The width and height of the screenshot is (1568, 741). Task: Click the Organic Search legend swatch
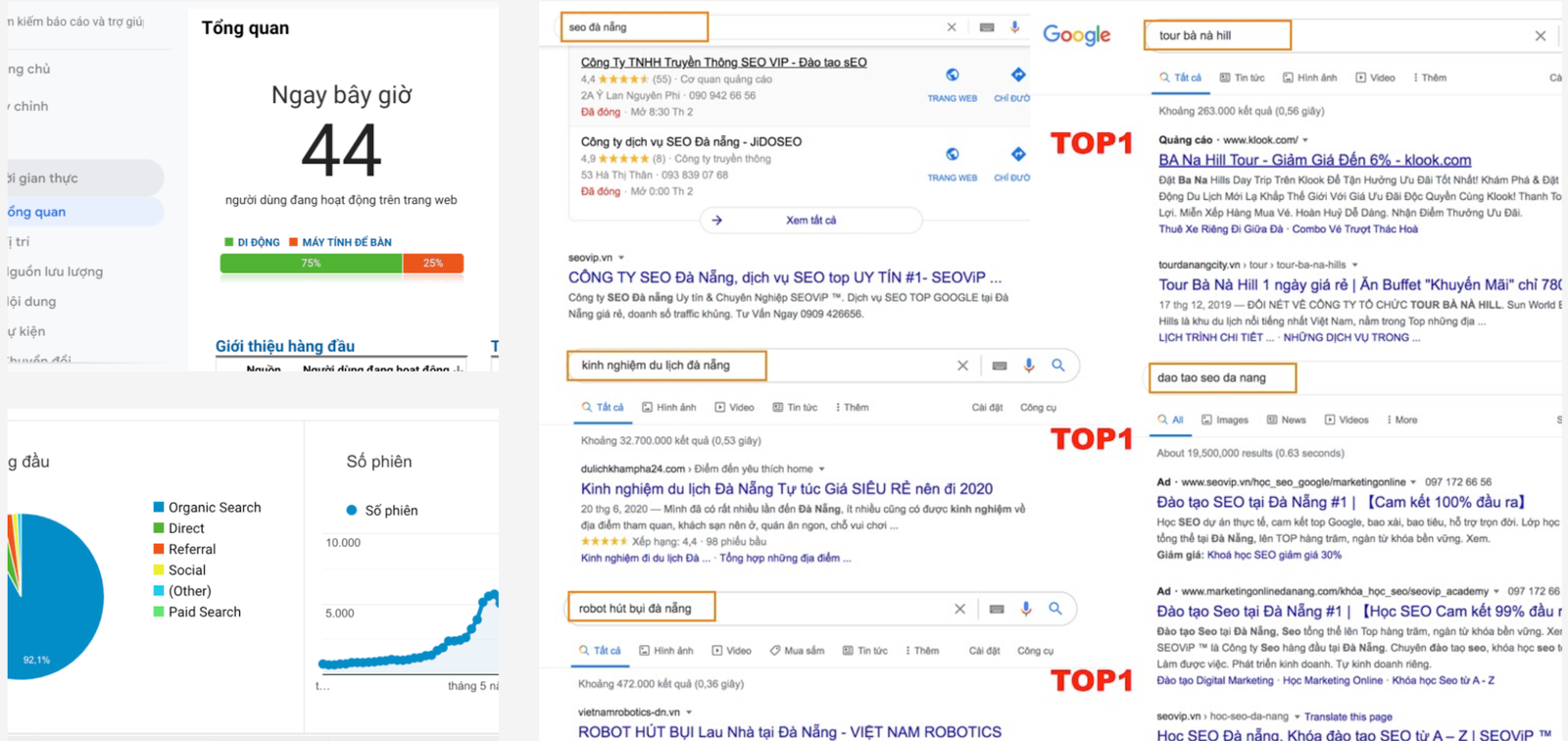click(159, 507)
